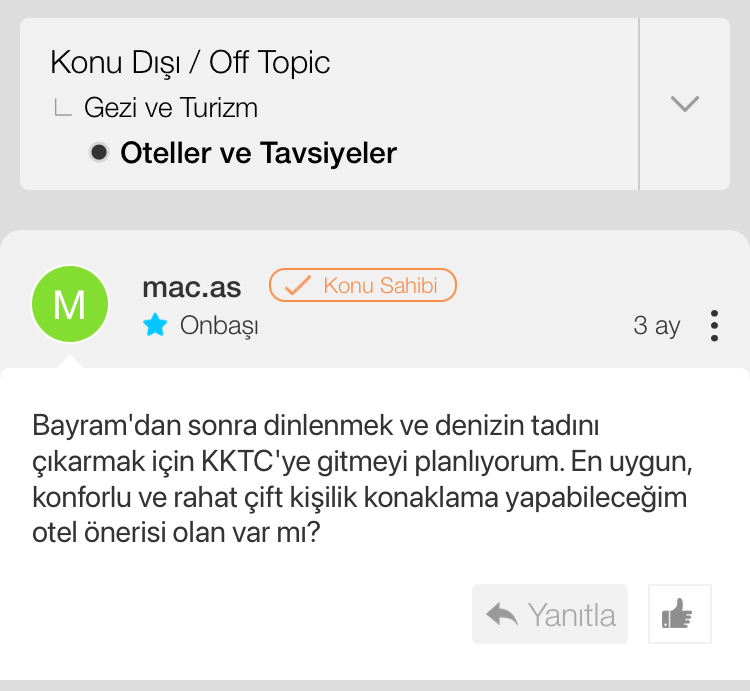Expand the forum category chevron dropdown
This screenshot has width=750, height=691.
(x=684, y=104)
